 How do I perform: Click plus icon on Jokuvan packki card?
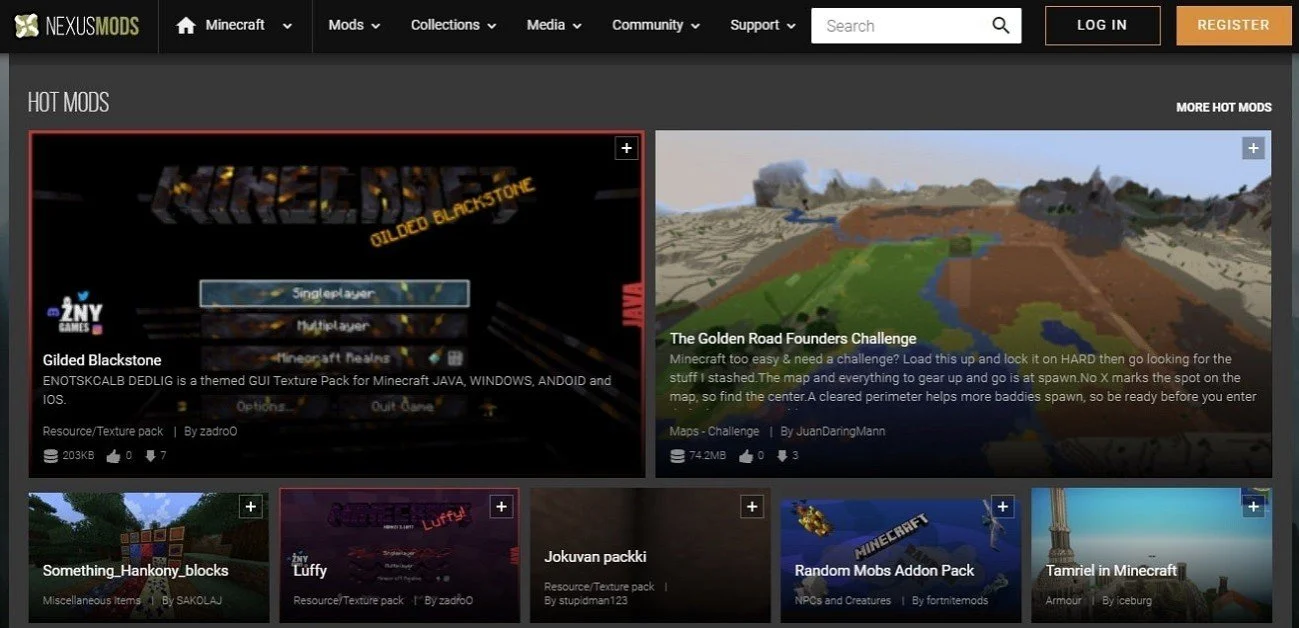pos(752,507)
